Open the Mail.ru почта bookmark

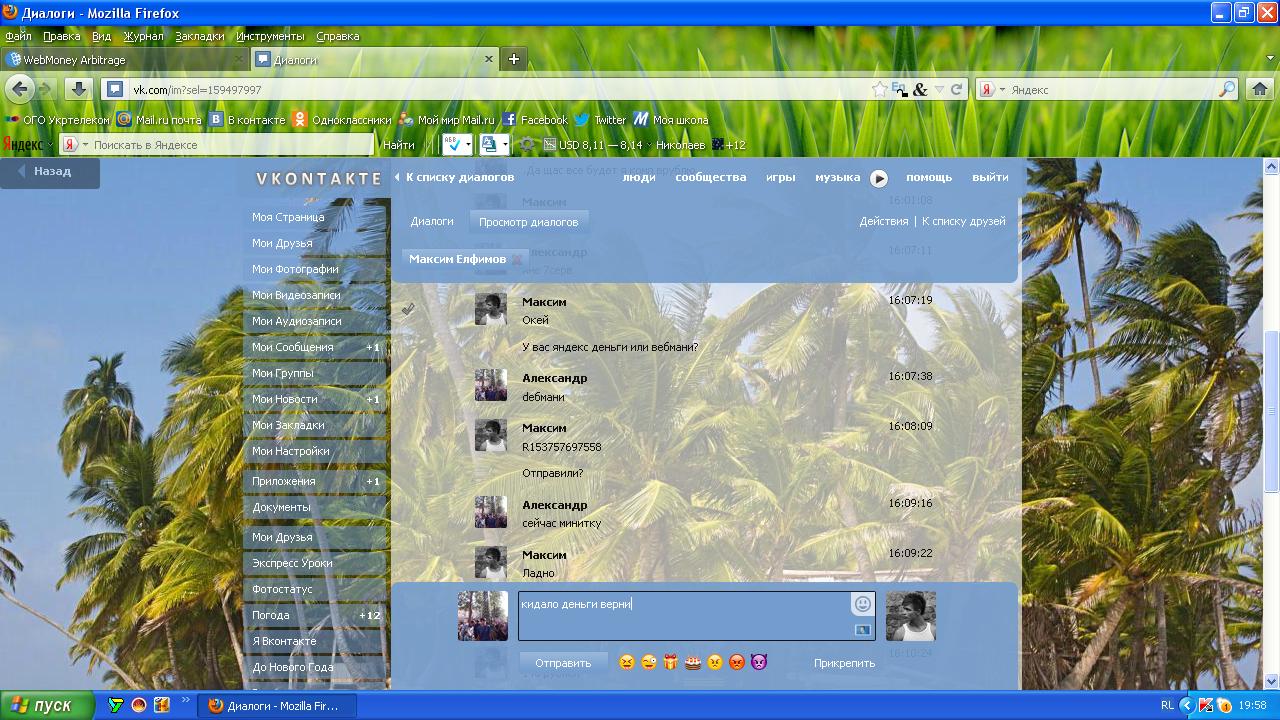point(159,119)
